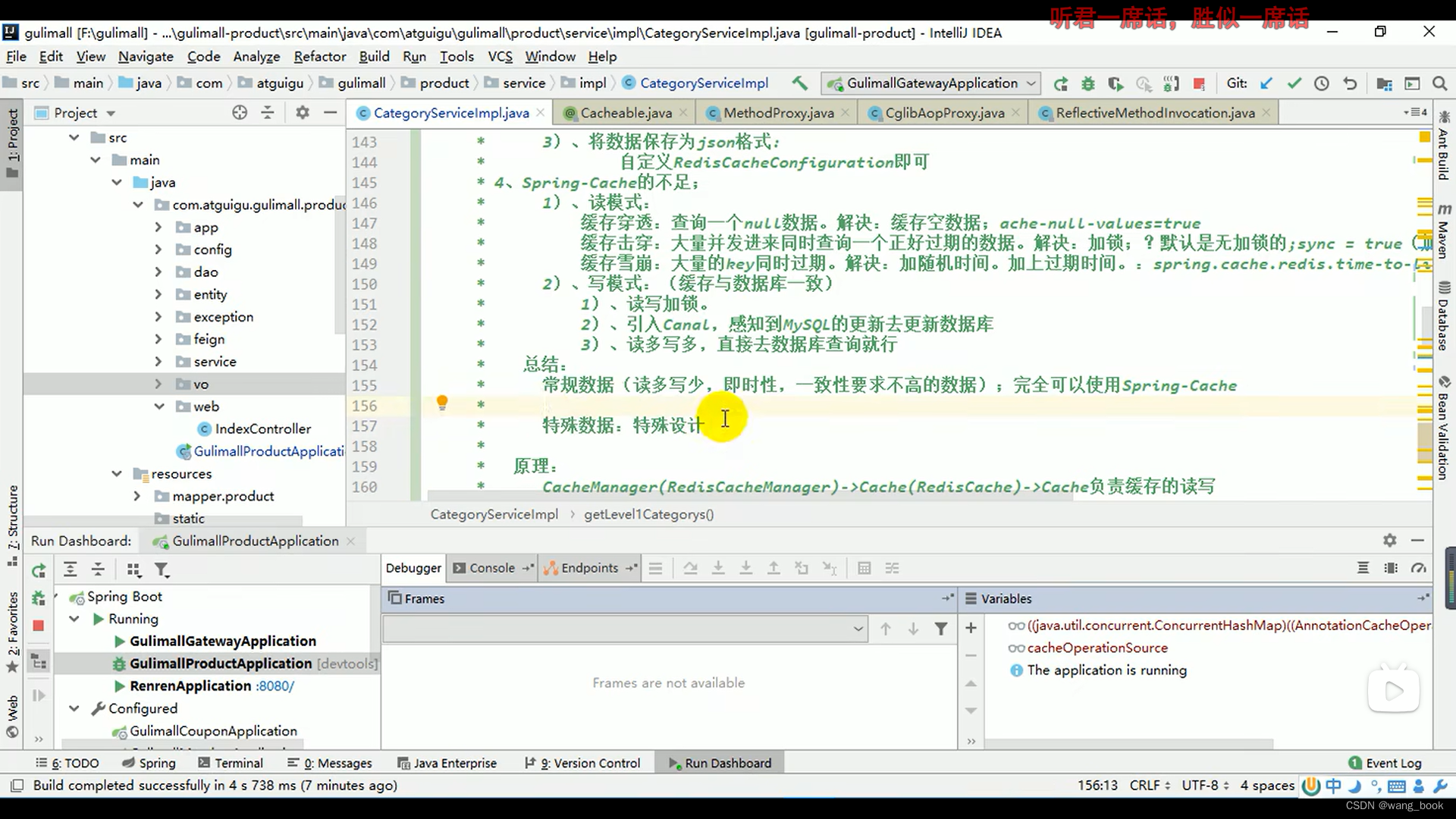
Task: Open the CategoryServiceImpl breadcrumb link
Action: point(493,513)
